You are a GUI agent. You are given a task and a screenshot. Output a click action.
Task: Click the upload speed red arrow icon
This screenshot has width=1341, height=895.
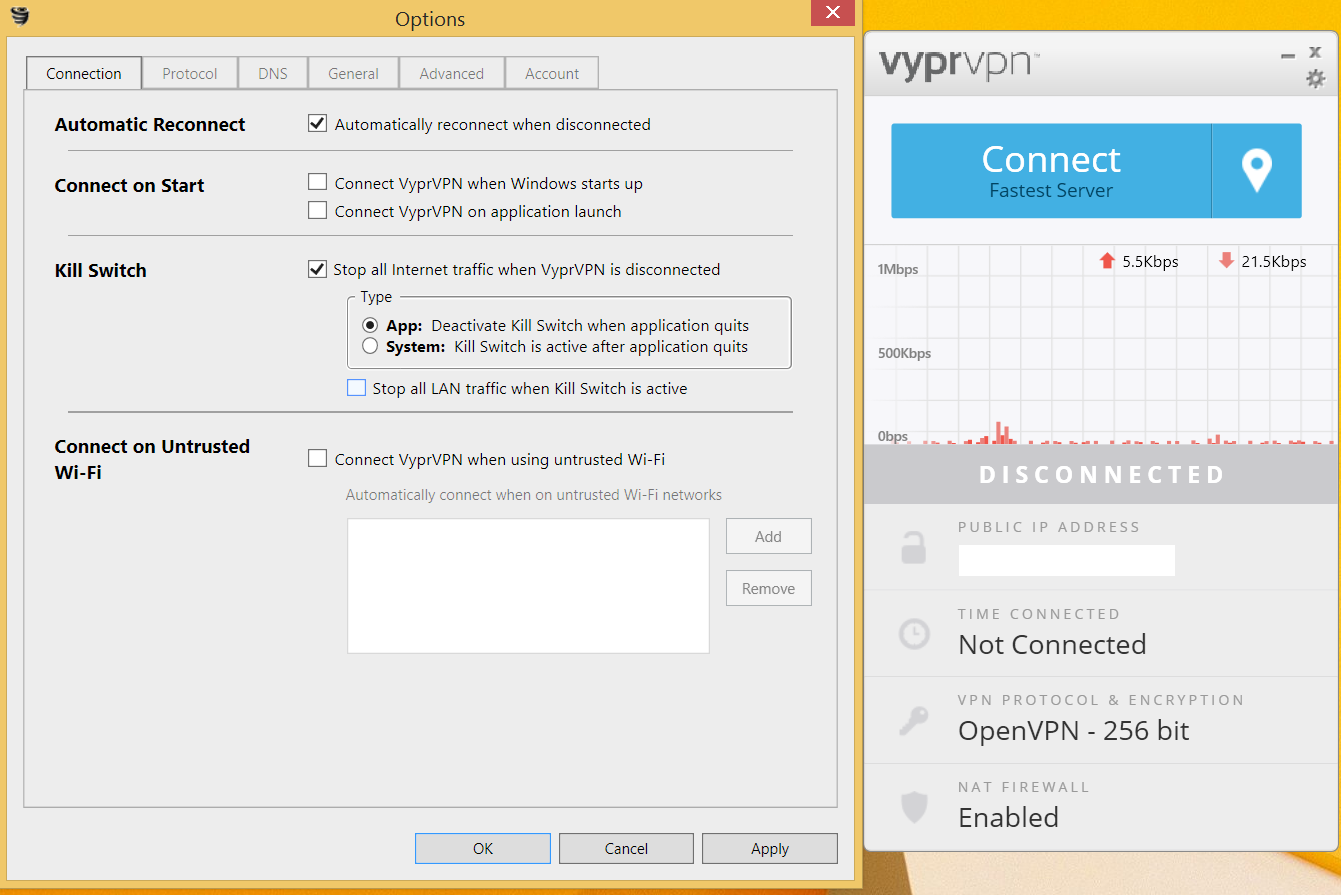tap(1106, 261)
